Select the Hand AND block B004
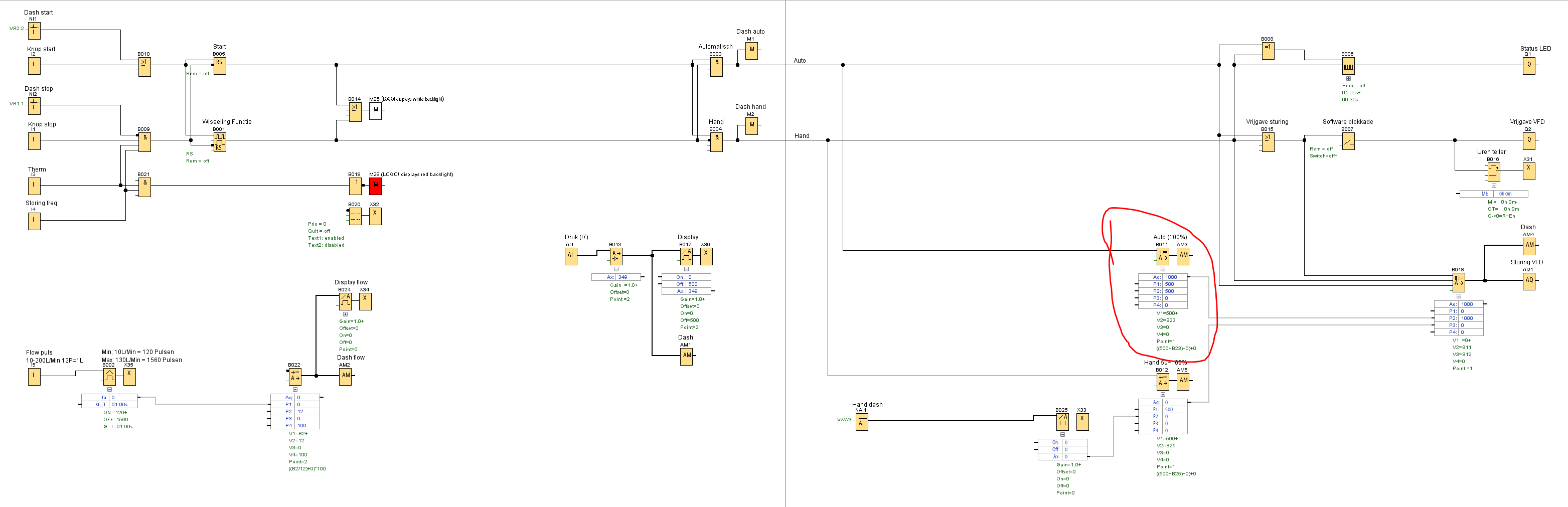The height and width of the screenshot is (507, 1568). pos(716,141)
